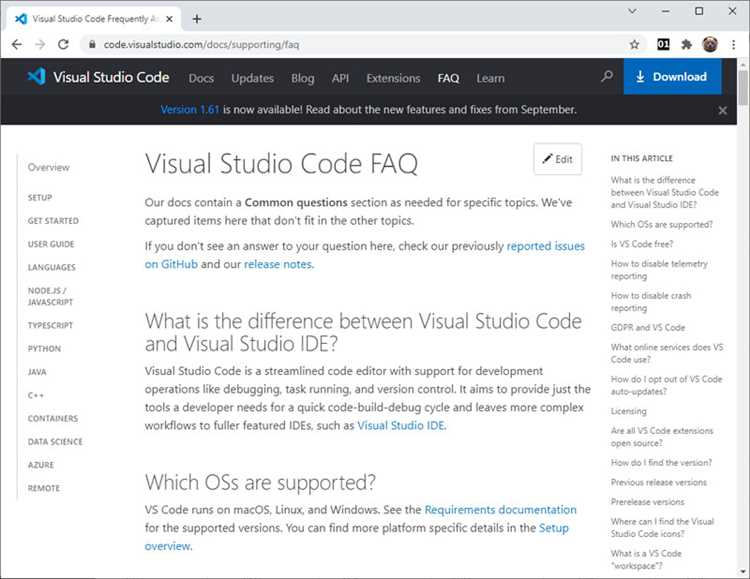Open the Requirements documentation link

click(x=500, y=510)
